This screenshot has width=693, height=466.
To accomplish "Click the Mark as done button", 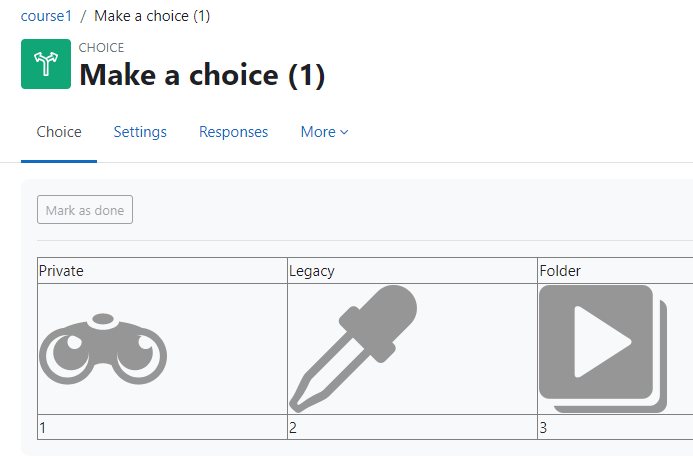I will point(85,210).
